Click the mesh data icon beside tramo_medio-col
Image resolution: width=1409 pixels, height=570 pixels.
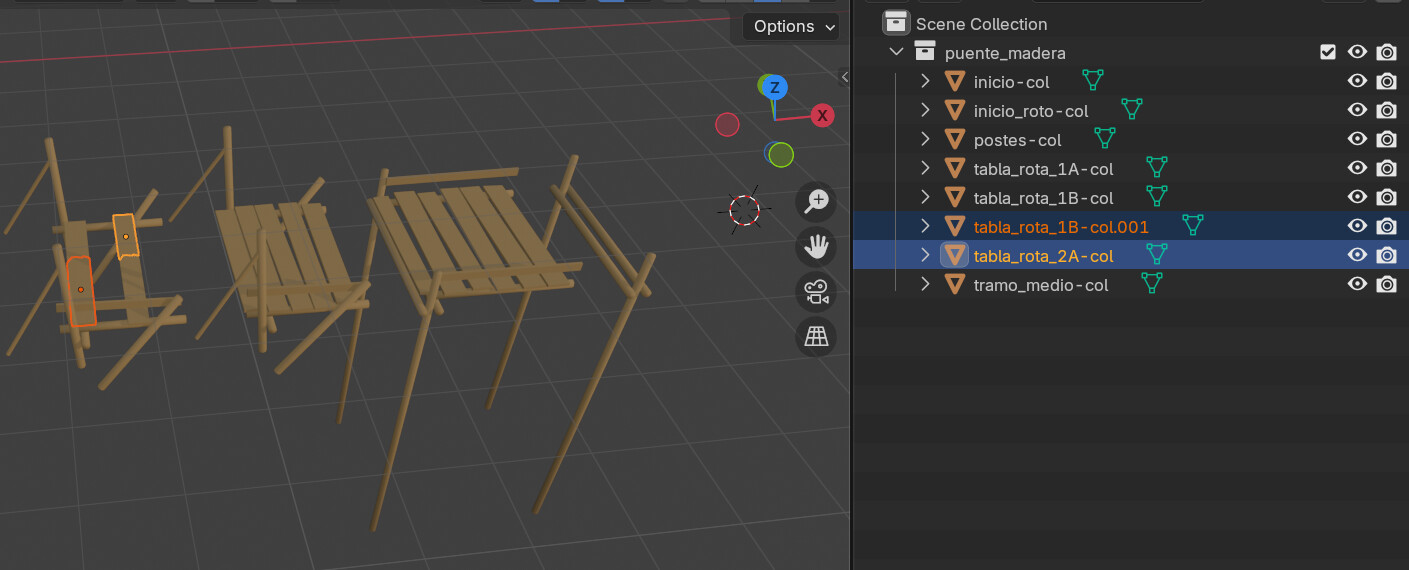(1152, 282)
